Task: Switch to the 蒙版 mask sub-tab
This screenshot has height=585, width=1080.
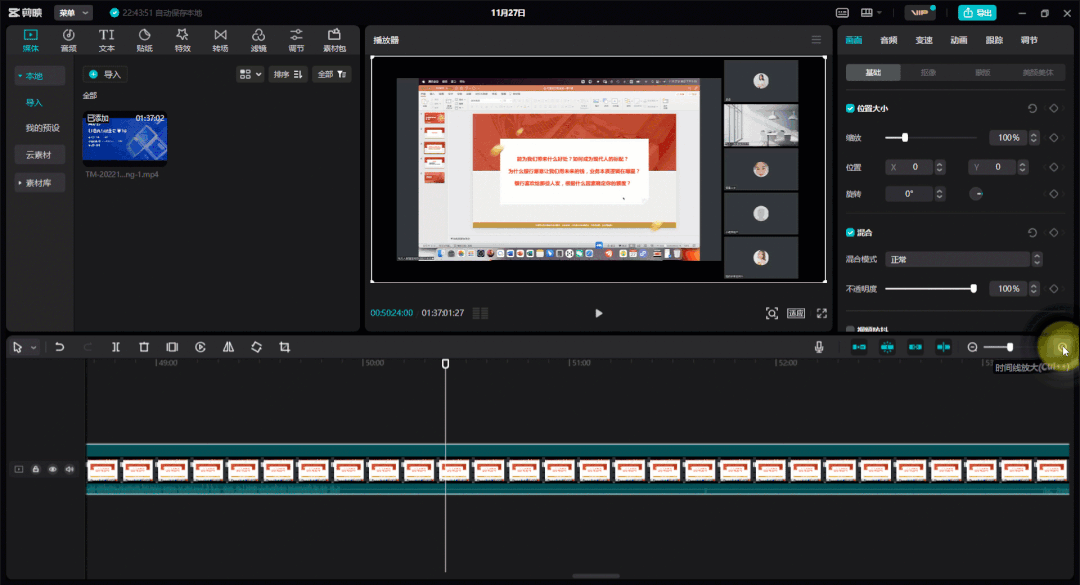Action: pyautogui.click(x=983, y=72)
